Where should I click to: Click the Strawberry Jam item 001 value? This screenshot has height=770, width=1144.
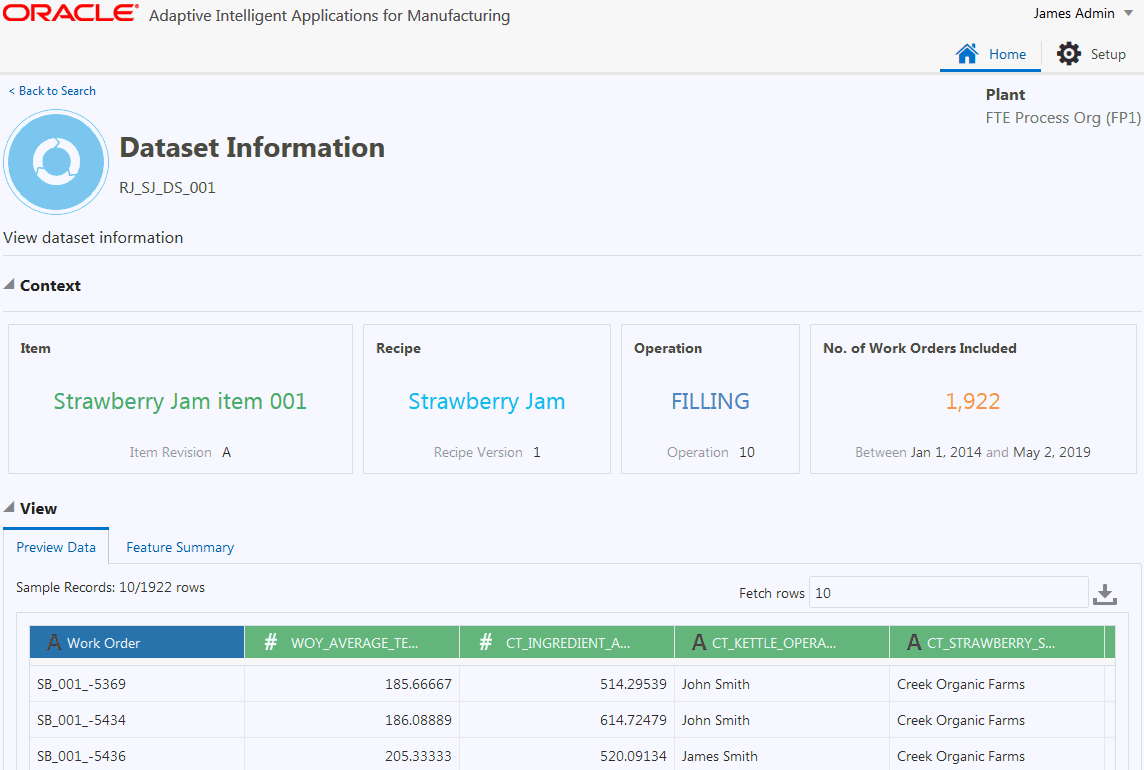(180, 401)
